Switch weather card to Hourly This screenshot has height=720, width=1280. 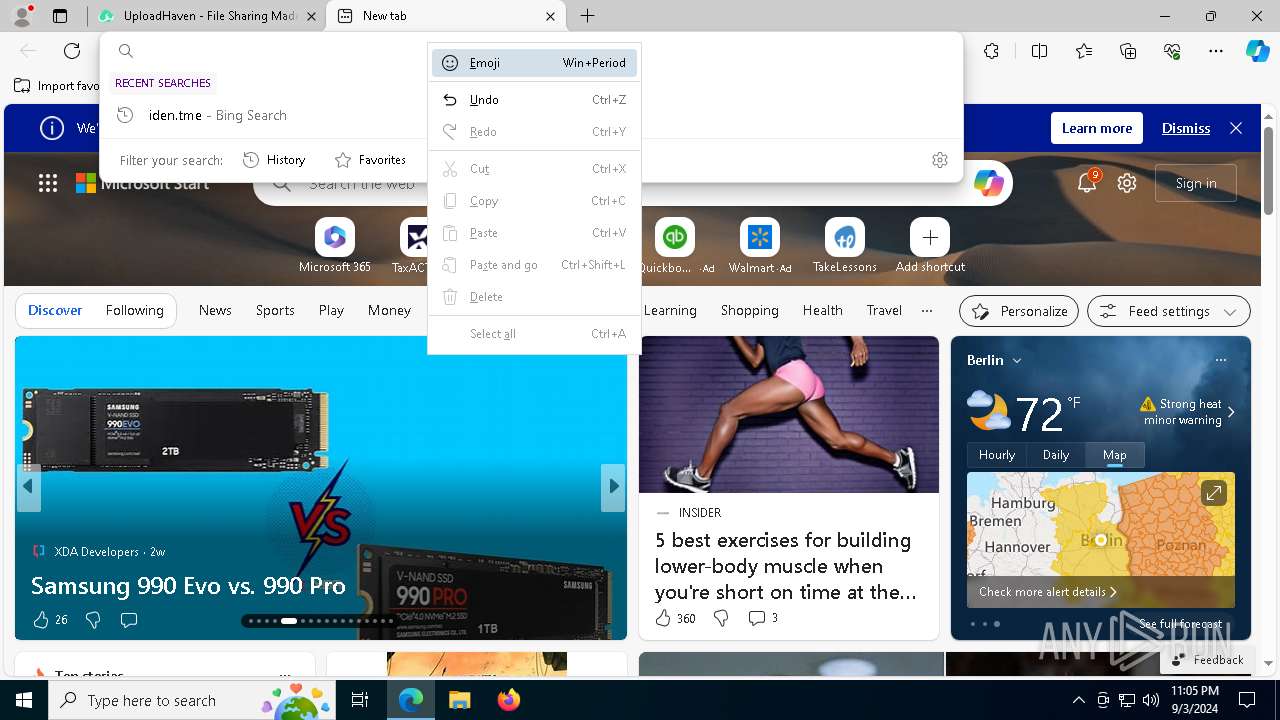[997, 455]
